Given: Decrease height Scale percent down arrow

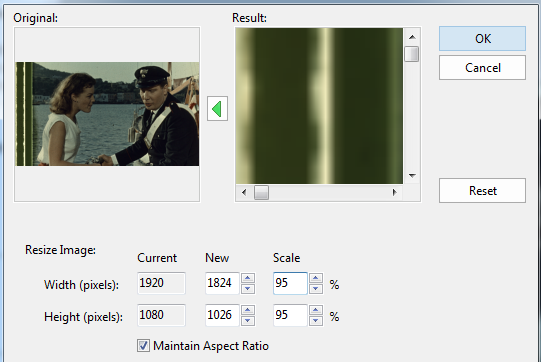Looking at the screenshot, I should tap(316, 321).
